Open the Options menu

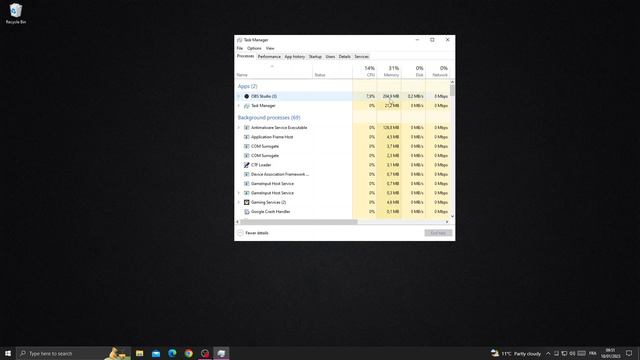tap(254, 48)
